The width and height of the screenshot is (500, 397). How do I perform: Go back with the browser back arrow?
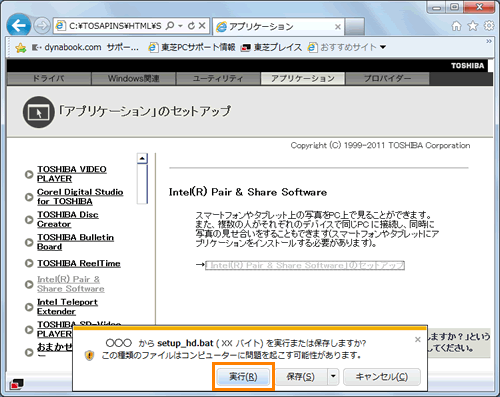click(x=19, y=25)
